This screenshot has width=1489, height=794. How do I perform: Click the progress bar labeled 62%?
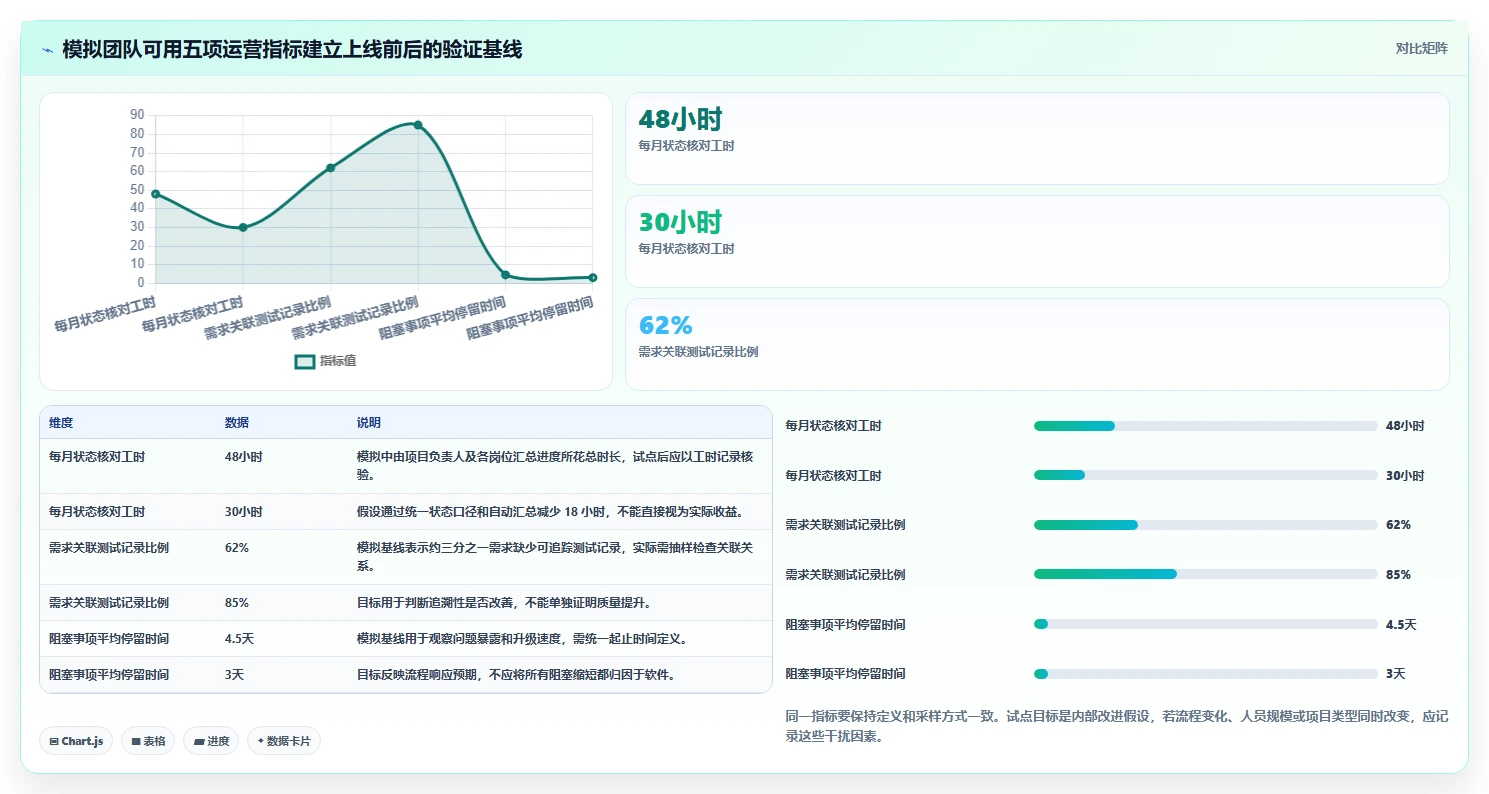(x=1205, y=525)
